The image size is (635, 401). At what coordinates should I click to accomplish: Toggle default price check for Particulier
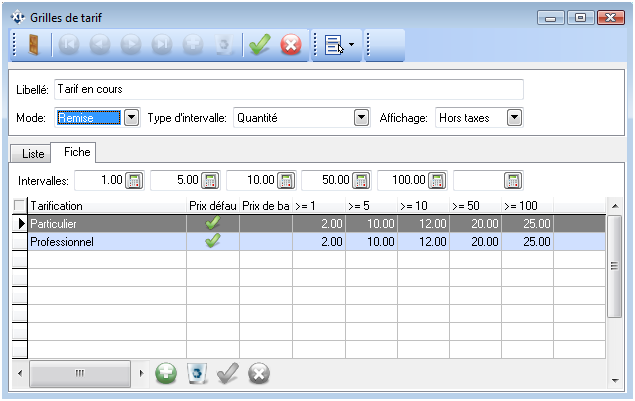click(x=212, y=223)
